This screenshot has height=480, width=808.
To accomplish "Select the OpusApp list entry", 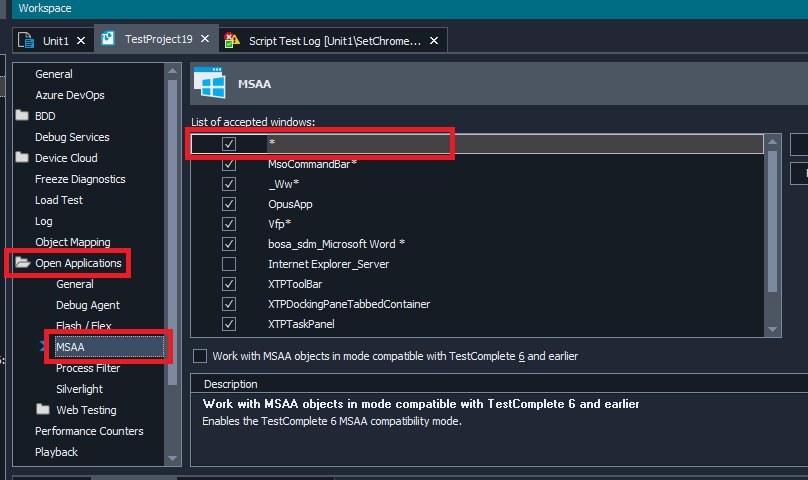I will [290, 204].
